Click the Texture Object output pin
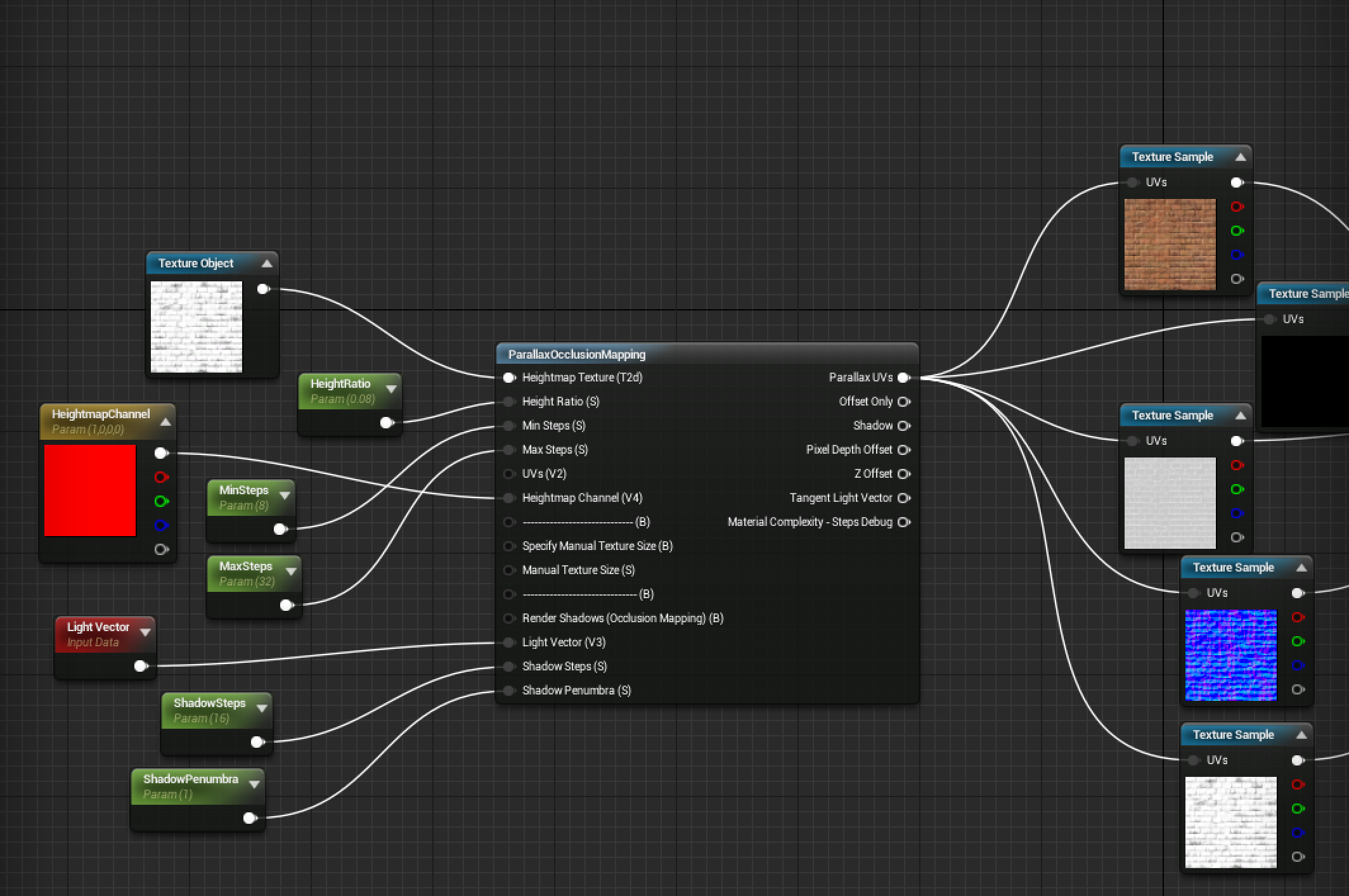Screen dimensions: 1349x896 (262, 289)
